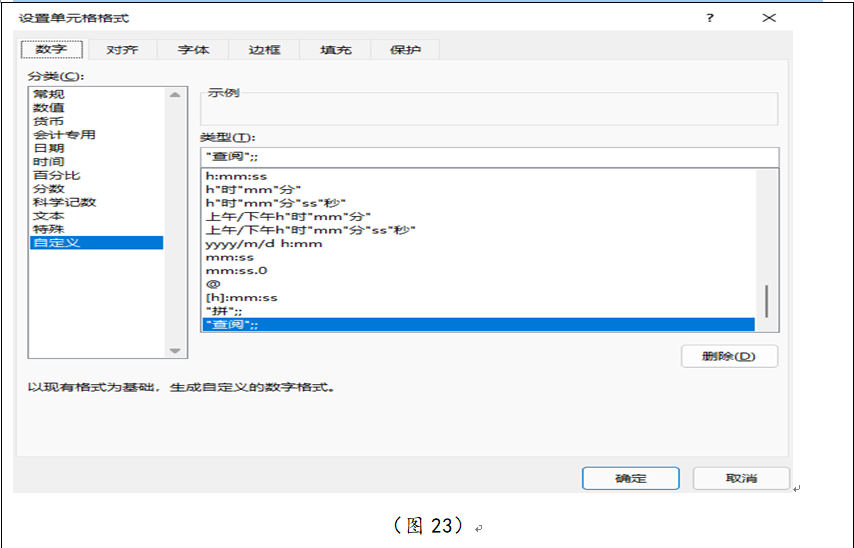Select the 文本 category
This screenshot has height=548, width=854.
(x=48, y=215)
